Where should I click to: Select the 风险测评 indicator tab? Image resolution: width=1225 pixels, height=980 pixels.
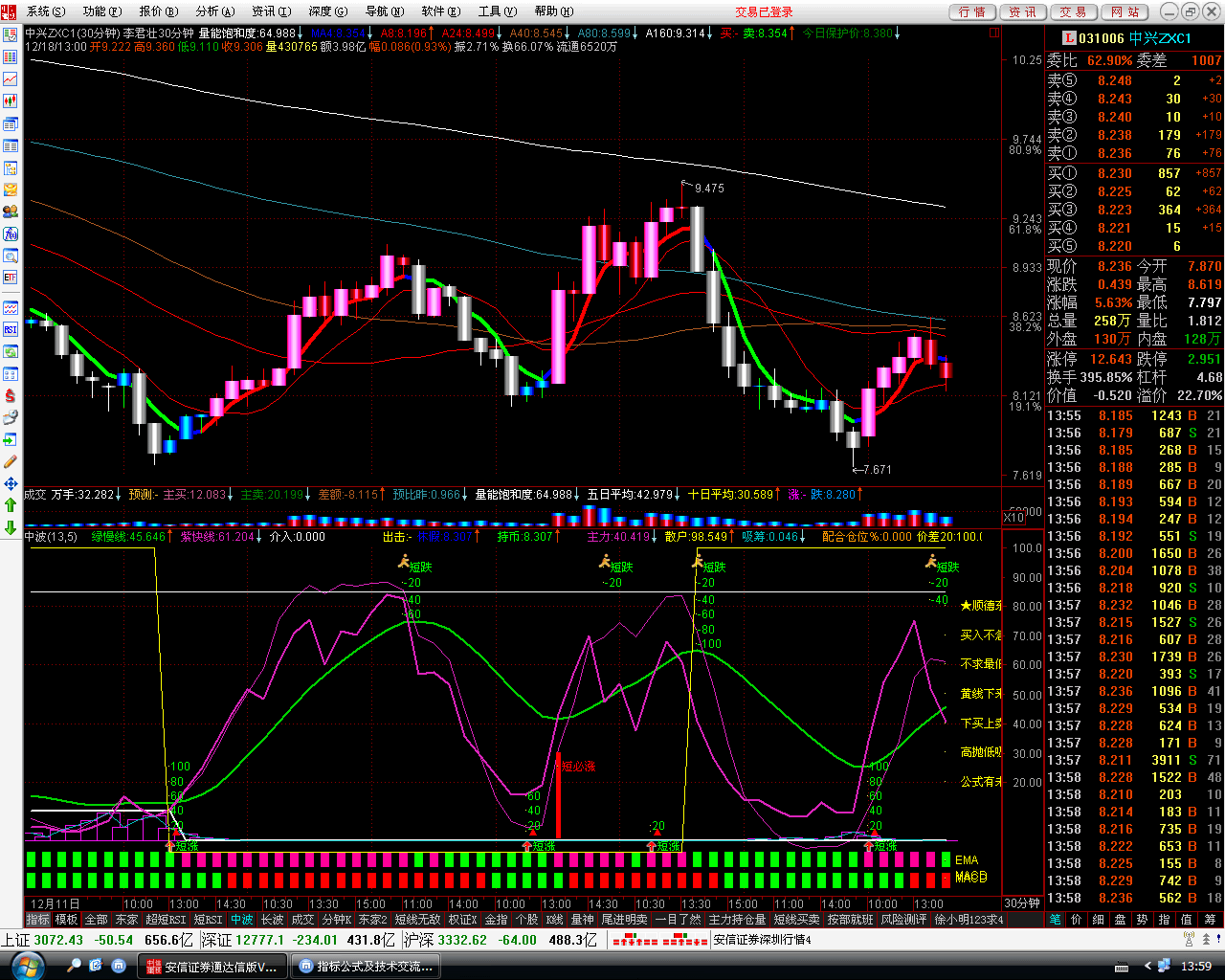[903, 920]
